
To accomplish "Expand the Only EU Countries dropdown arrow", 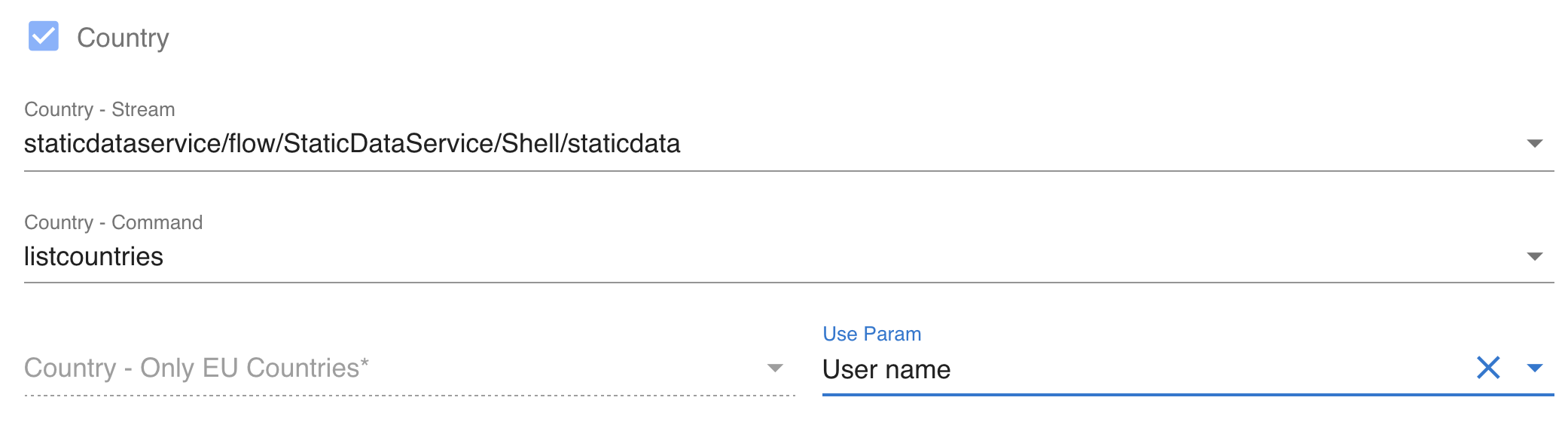I will click(774, 368).
